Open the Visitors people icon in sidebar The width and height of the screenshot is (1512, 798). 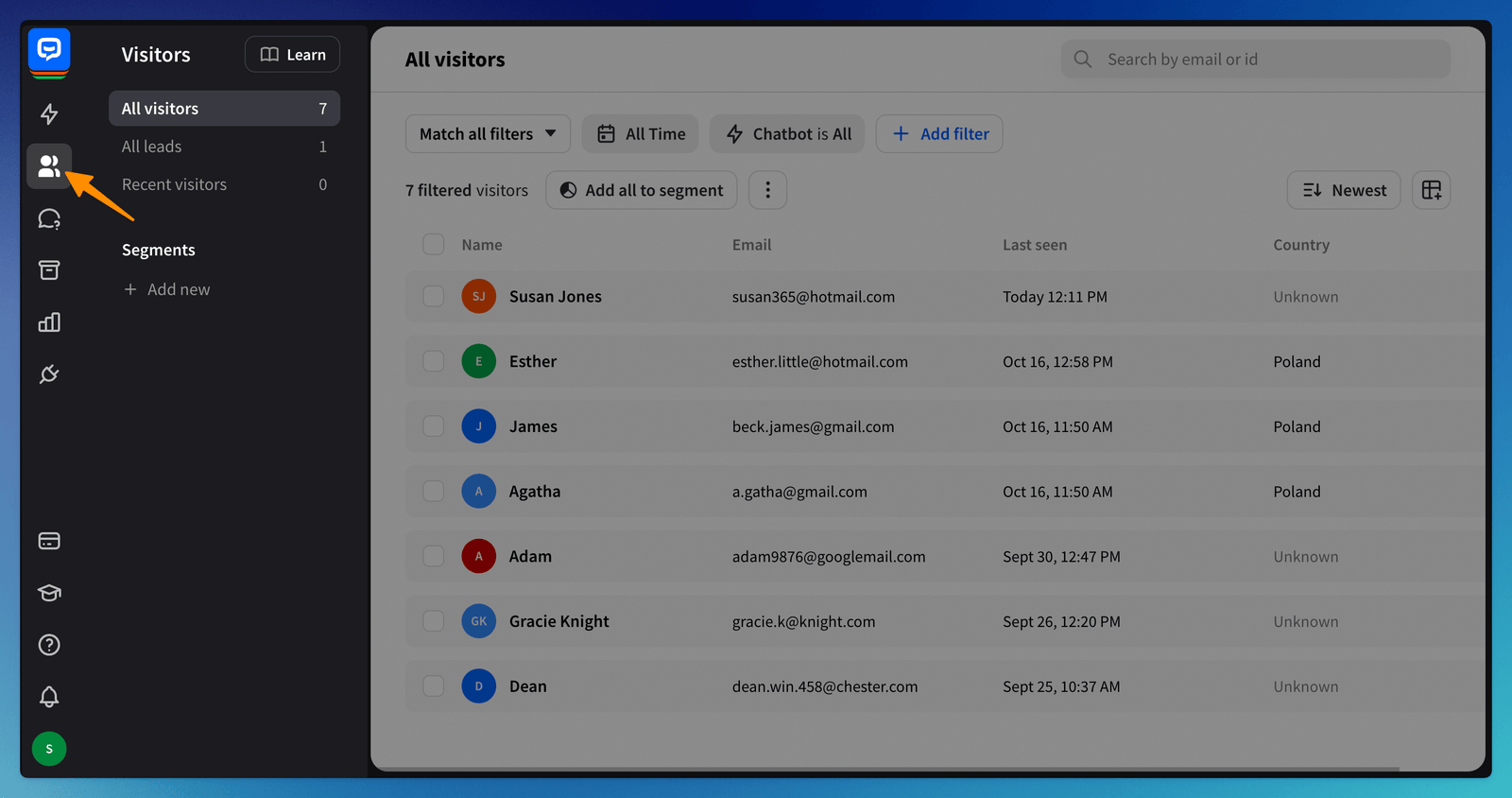[x=49, y=166]
